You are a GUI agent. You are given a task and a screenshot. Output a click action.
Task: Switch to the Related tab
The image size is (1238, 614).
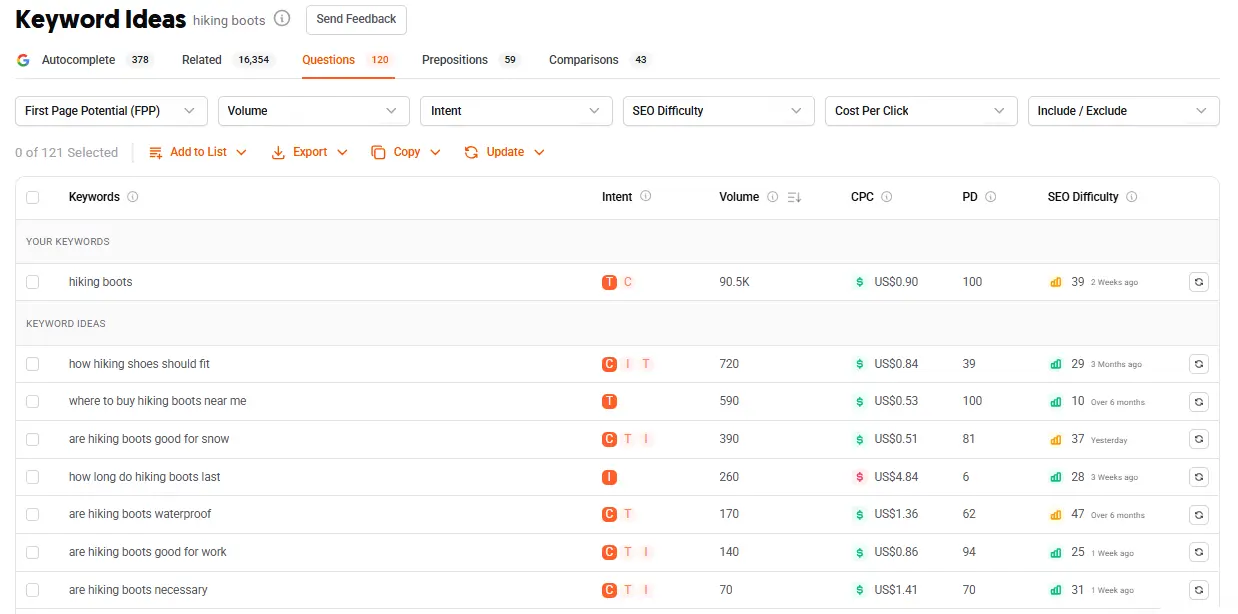(x=227, y=60)
